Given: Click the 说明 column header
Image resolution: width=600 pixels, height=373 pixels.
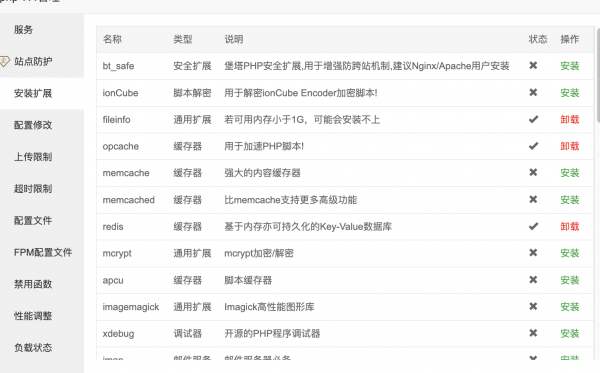Looking at the screenshot, I should 233,39.
